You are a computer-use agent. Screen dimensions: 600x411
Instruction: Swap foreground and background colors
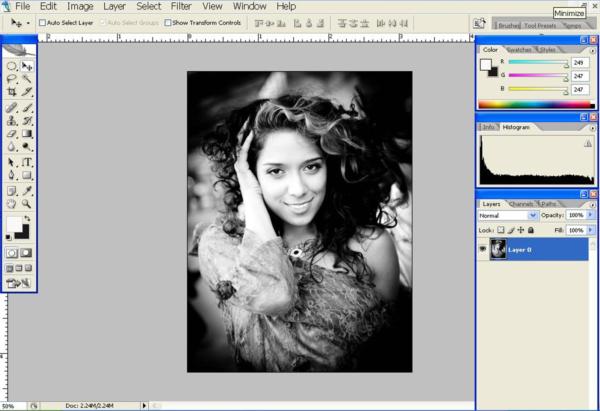pos(27,219)
